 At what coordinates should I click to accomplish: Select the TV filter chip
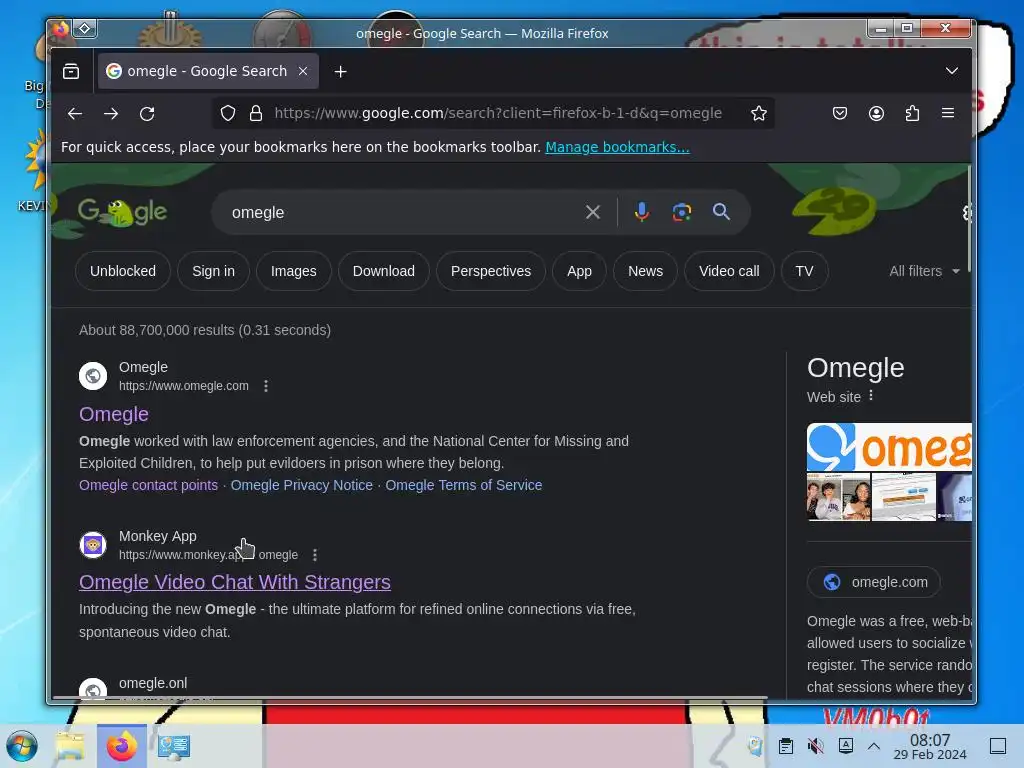(x=805, y=271)
